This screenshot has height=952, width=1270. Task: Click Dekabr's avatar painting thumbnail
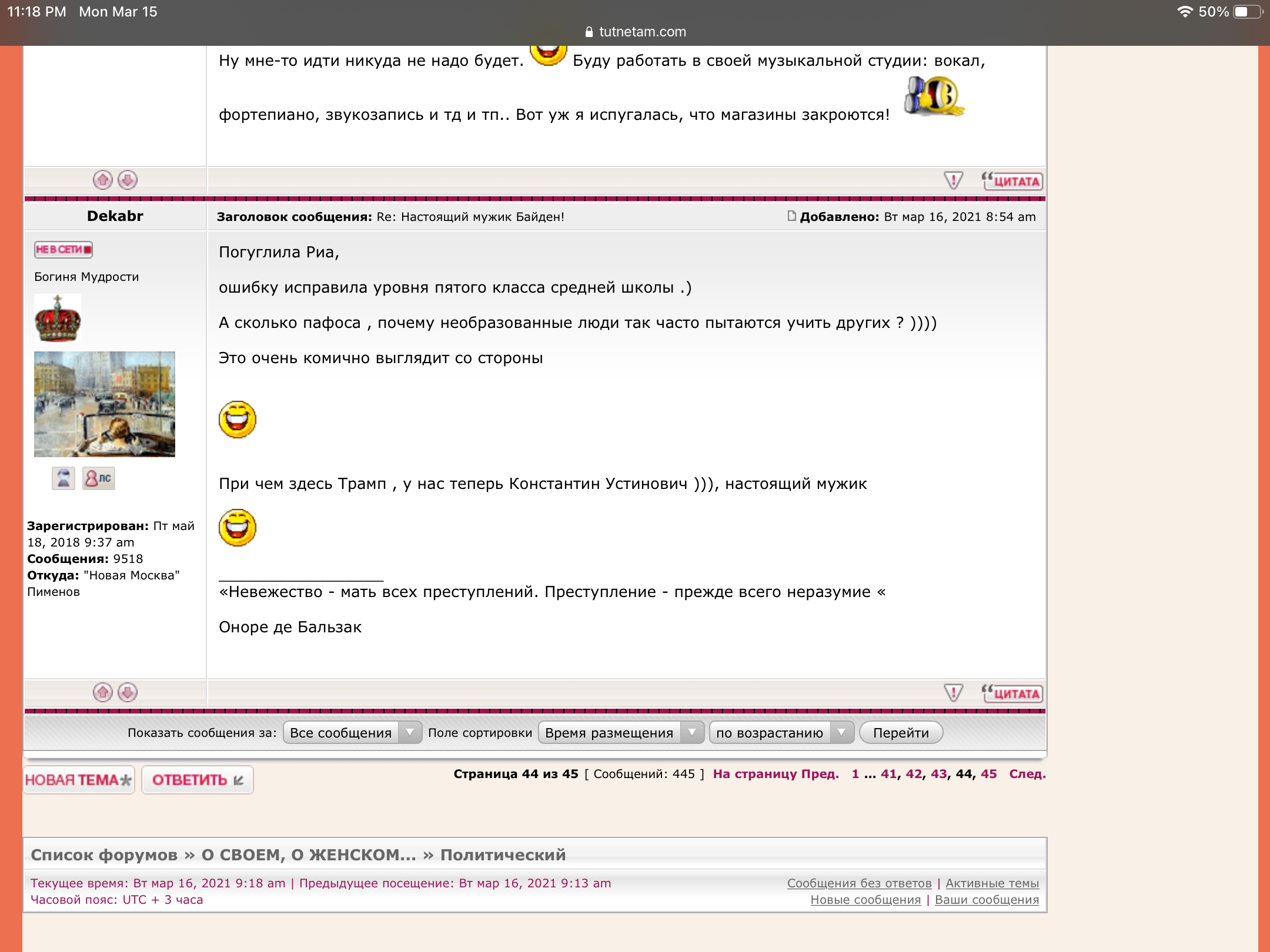(105, 404)
